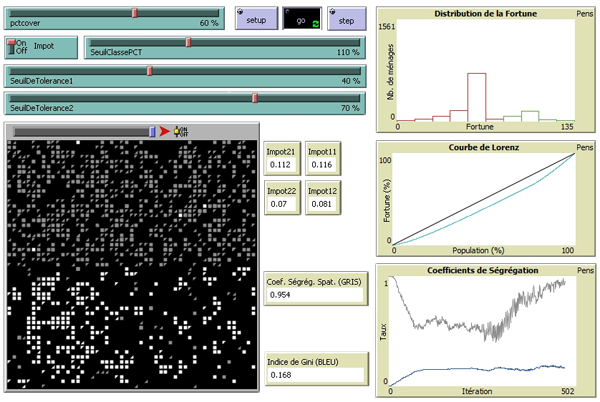Viewport: 600px width, 402px height.
Task: Toggle the view updates on/off icon
Action: point(181,131)
